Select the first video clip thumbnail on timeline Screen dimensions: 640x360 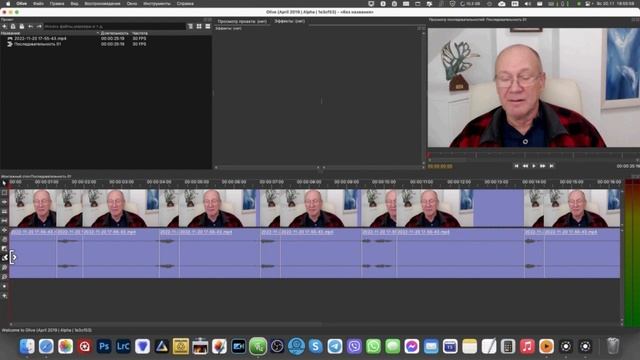(33, 208)
